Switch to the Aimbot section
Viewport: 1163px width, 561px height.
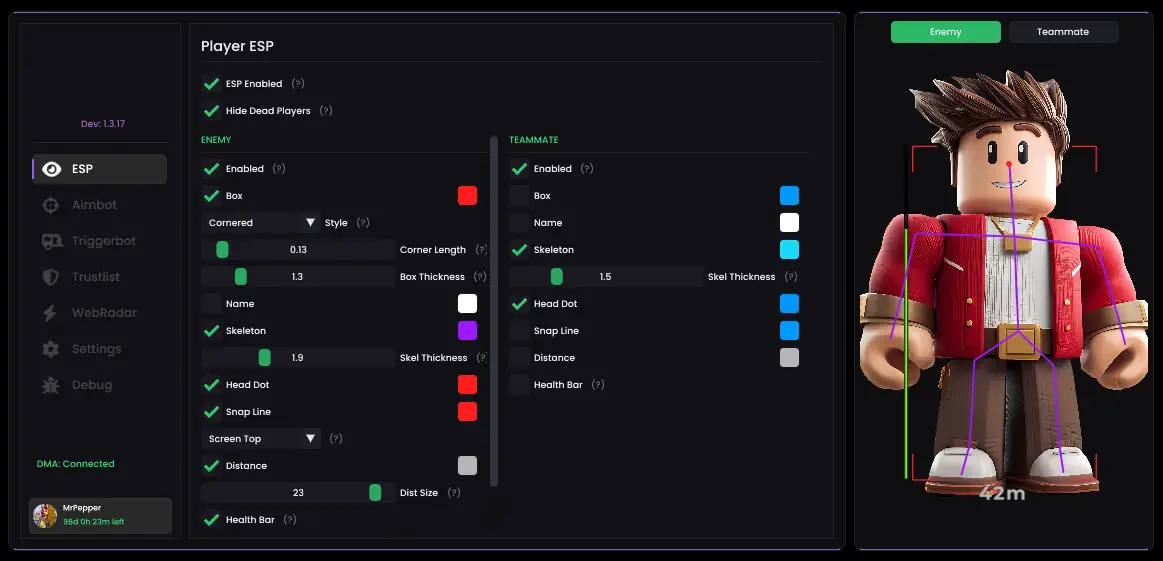point(99,206)
